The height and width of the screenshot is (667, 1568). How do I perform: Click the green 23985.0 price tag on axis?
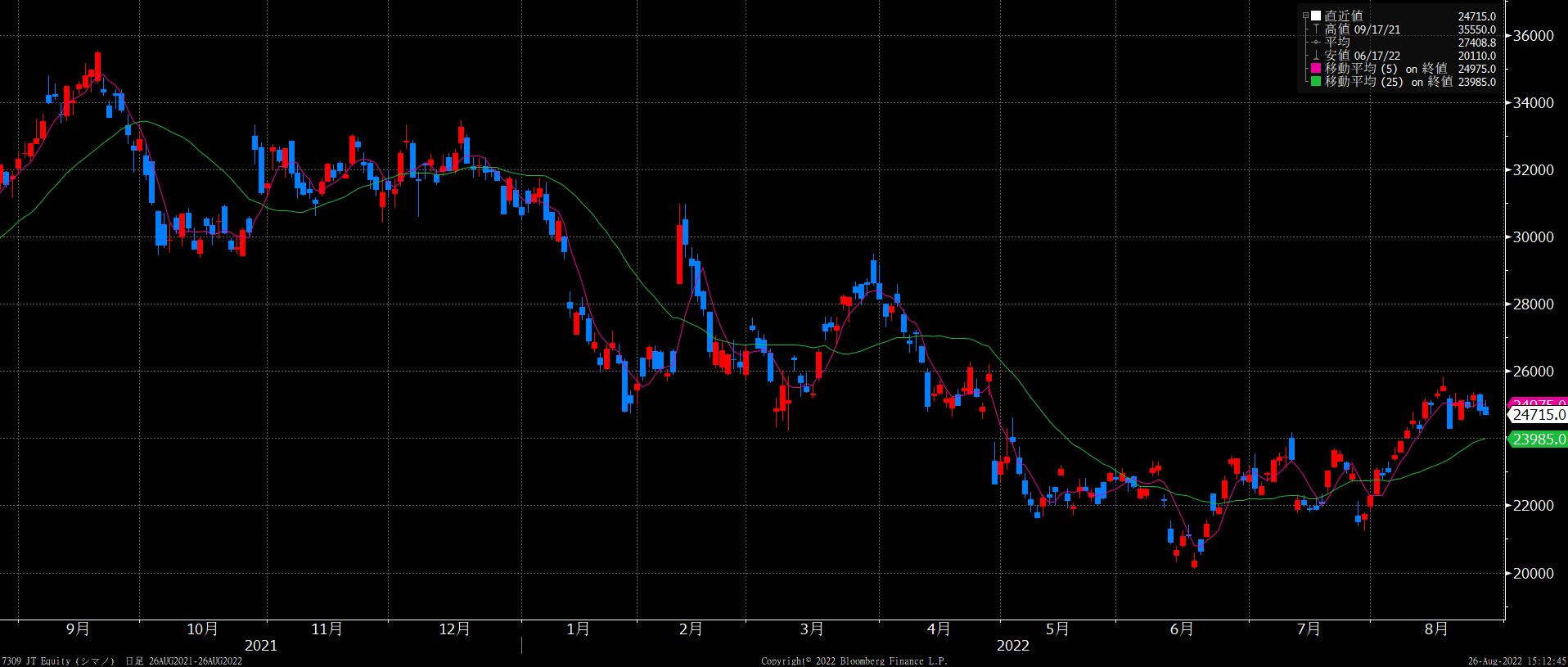(1538, 439)
